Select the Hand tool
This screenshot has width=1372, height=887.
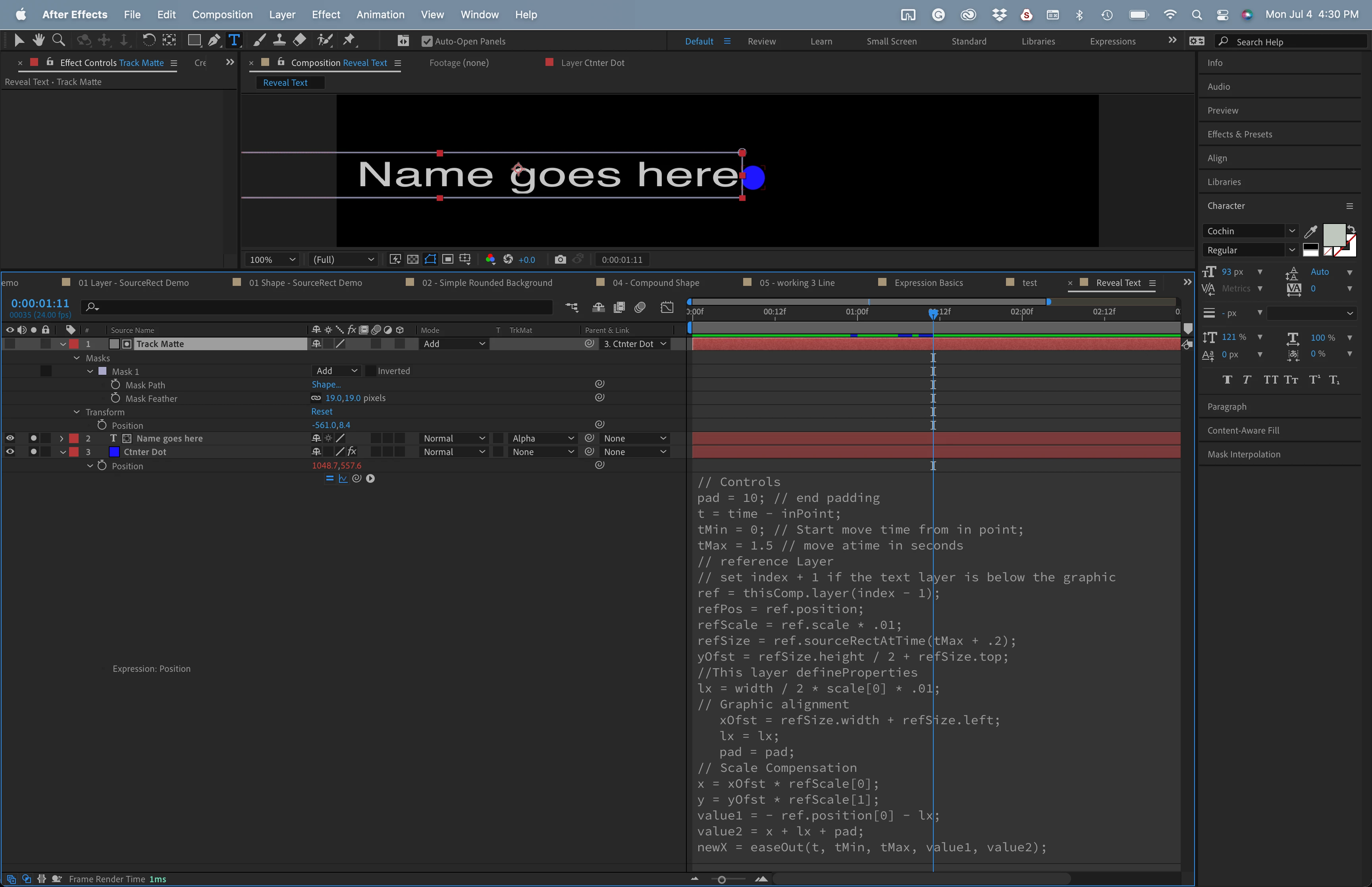point(39,40)
